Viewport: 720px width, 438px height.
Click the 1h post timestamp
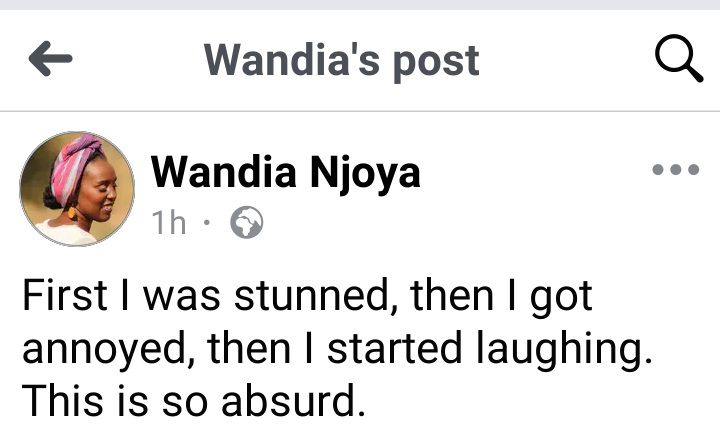169,224
